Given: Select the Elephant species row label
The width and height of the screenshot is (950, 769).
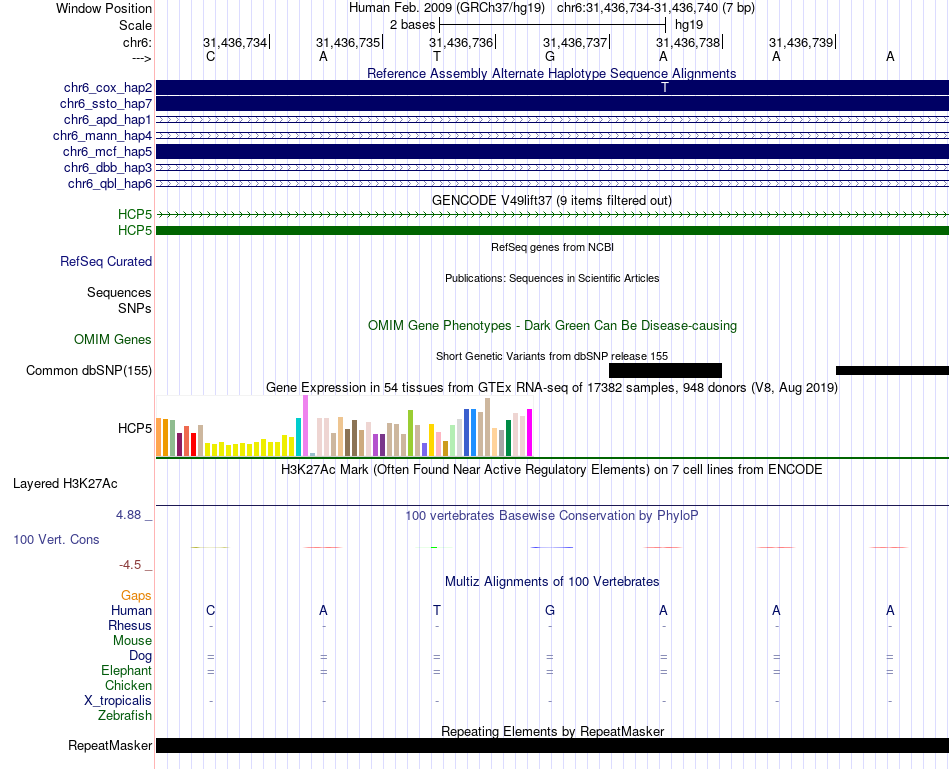Looking at the screenshot, I should pos(126,670).
